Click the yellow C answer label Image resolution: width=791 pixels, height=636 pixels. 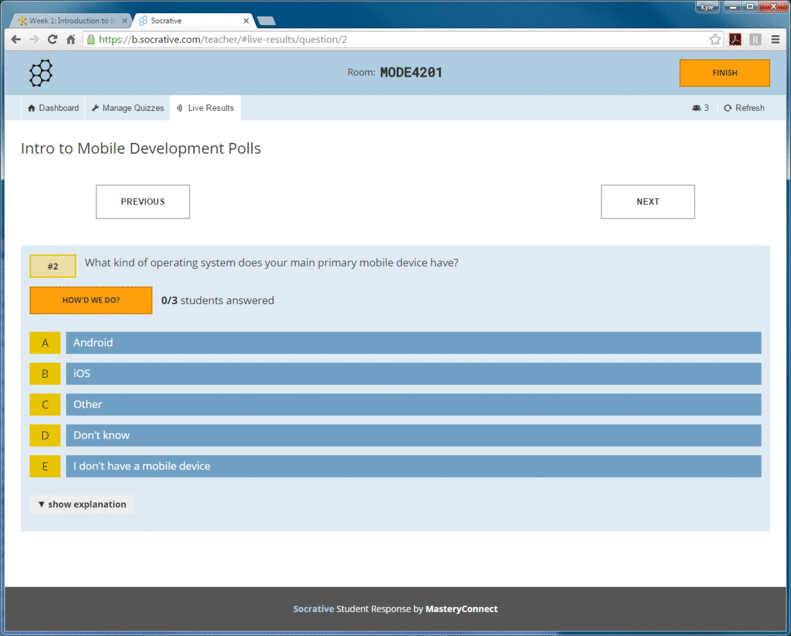(x=45, y=404)
